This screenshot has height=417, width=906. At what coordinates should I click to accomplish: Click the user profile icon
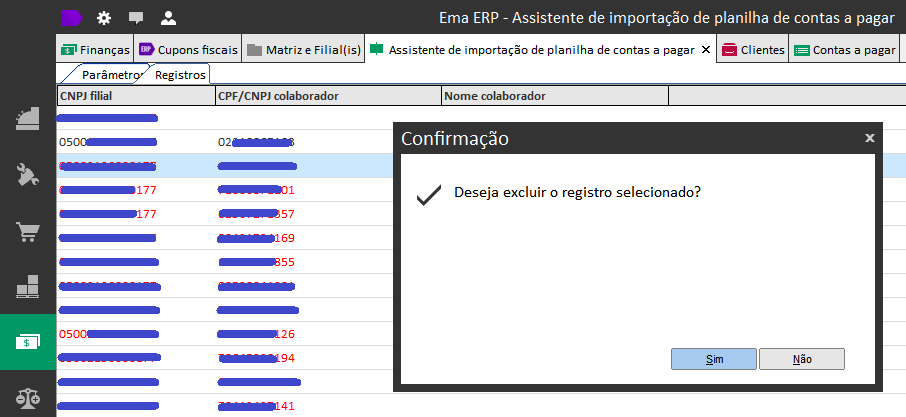point(168,17)
